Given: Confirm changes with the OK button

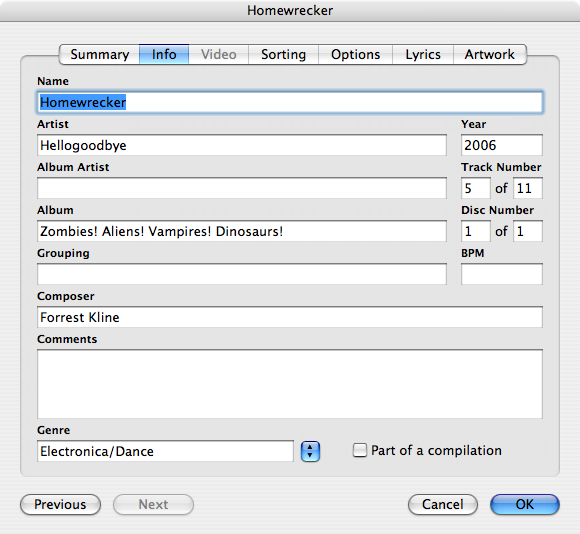Looking at the screenshot, I should [525, 504].
